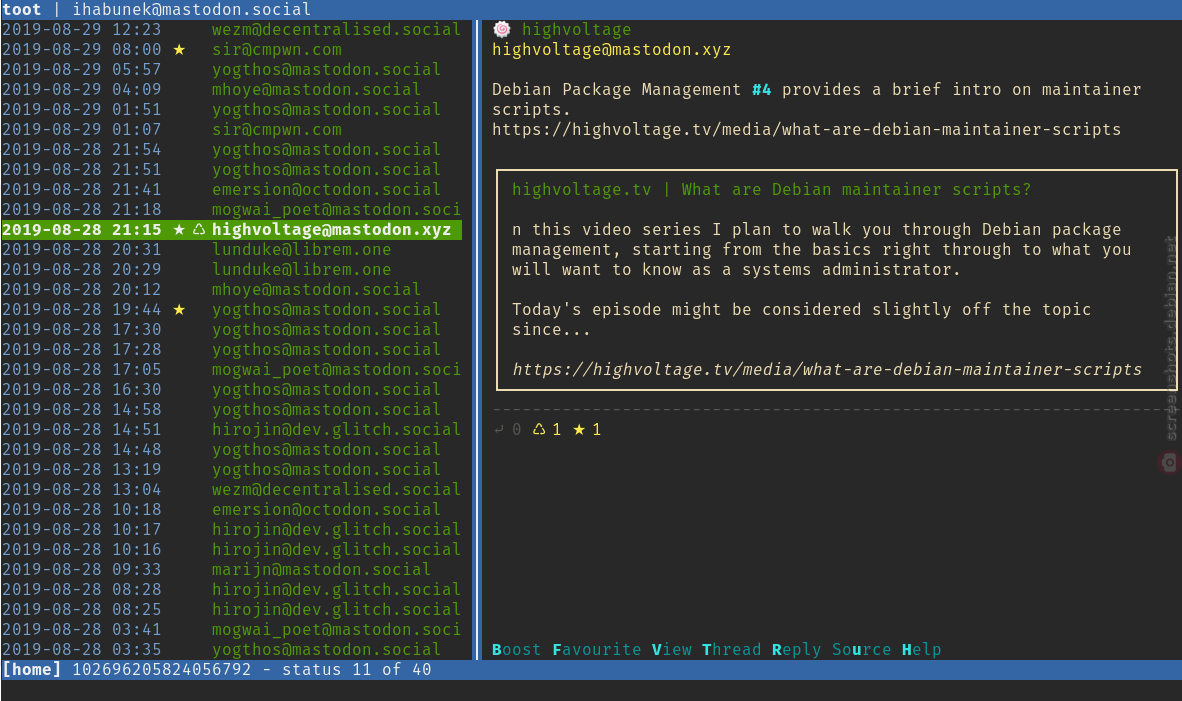Click star icon on highlighted highvoltage row

point(179,229)
